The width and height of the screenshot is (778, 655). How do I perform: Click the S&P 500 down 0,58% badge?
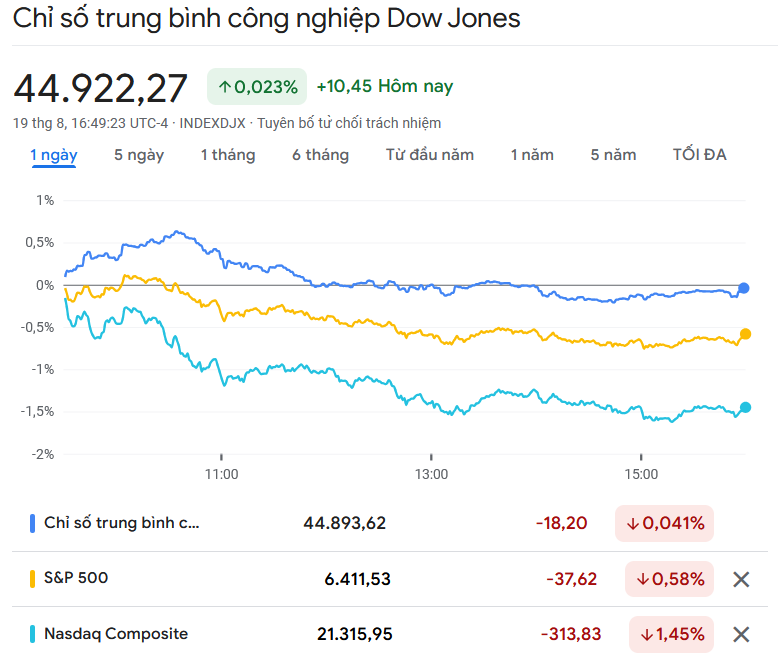pos(669,579)
